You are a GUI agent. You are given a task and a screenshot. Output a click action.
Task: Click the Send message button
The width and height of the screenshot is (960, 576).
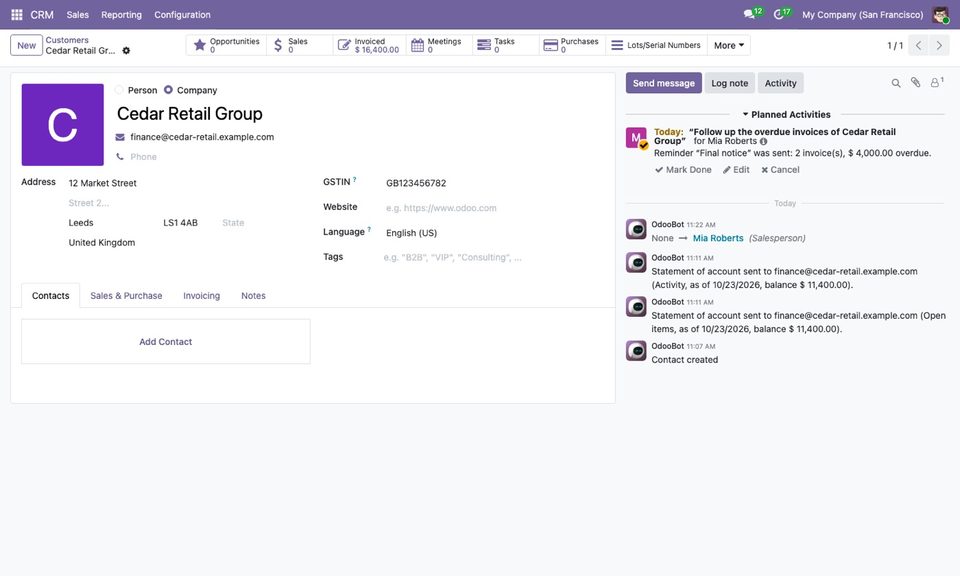pyautogui.click(x=664, y=83)
